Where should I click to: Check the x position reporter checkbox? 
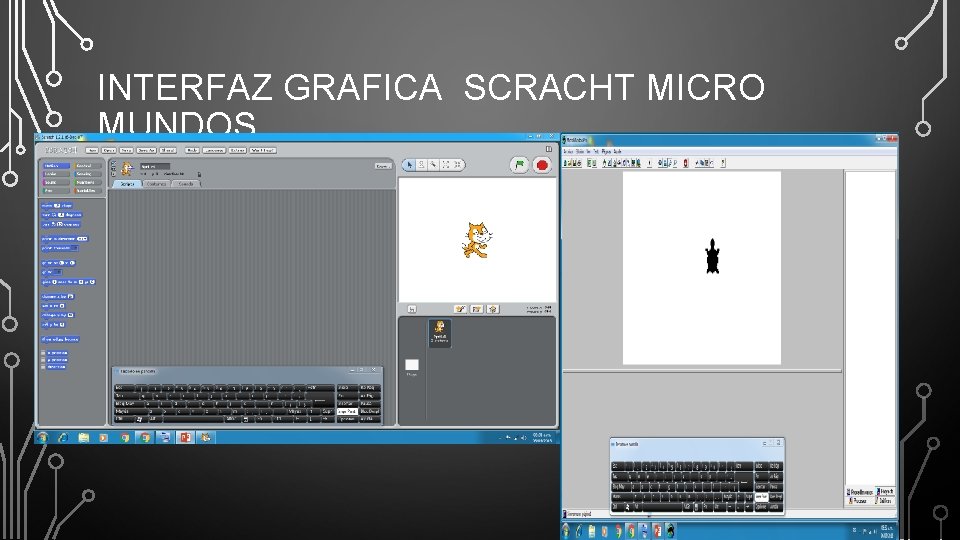(43, 353)
